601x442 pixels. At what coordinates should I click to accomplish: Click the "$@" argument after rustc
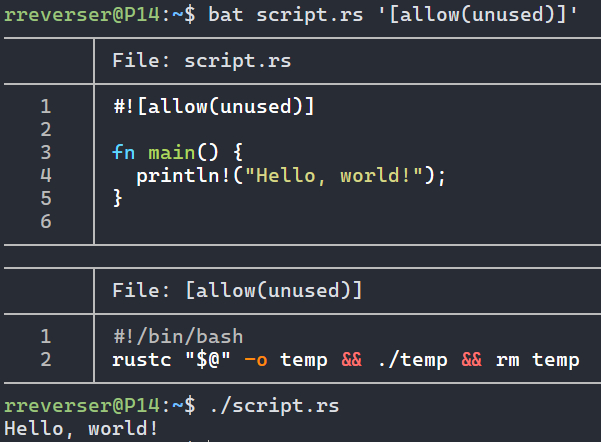click(208, 359)
